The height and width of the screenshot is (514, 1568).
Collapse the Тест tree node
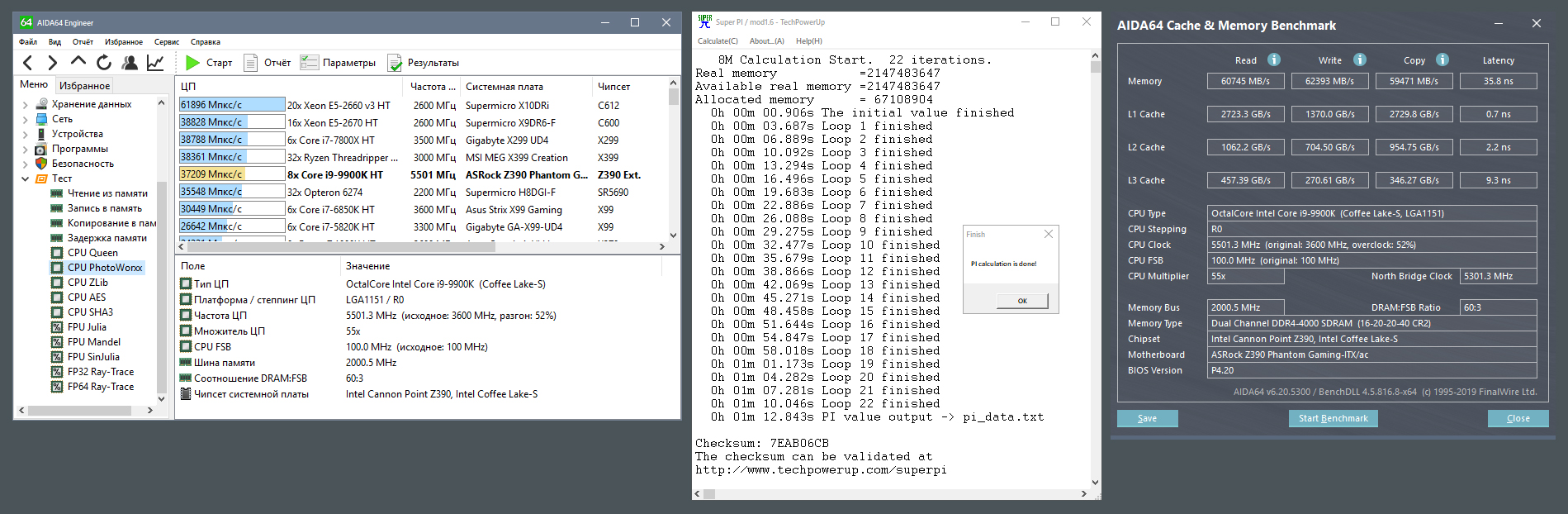point(25,178)
